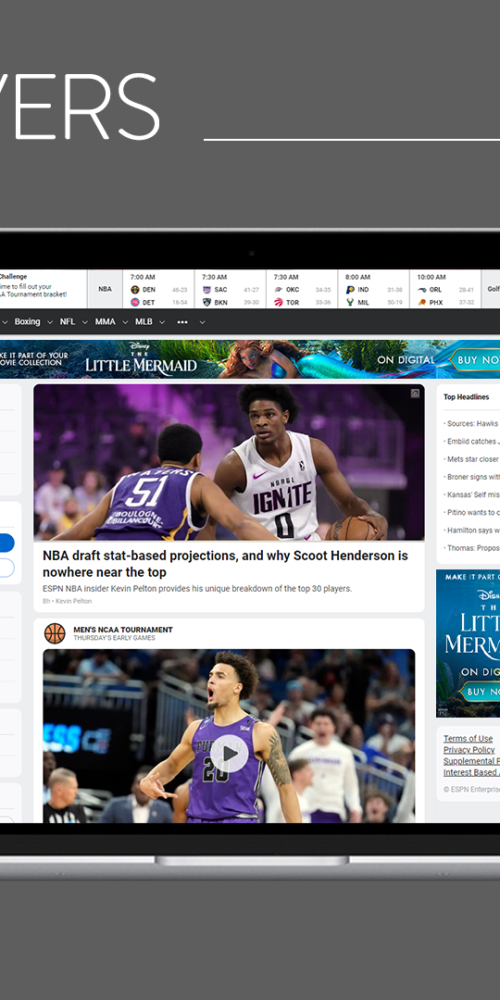The width and height of the screenshot is (500, 1000).
Task: Open the 'Sources: Hawks' headline
Action: tap(472, 423)
